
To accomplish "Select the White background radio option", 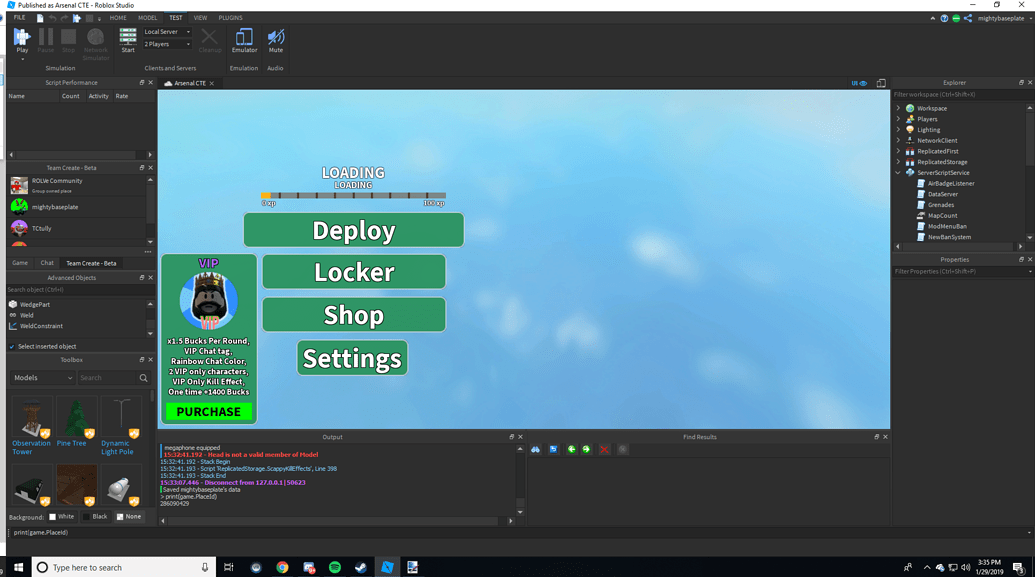I will pos(58,516).
